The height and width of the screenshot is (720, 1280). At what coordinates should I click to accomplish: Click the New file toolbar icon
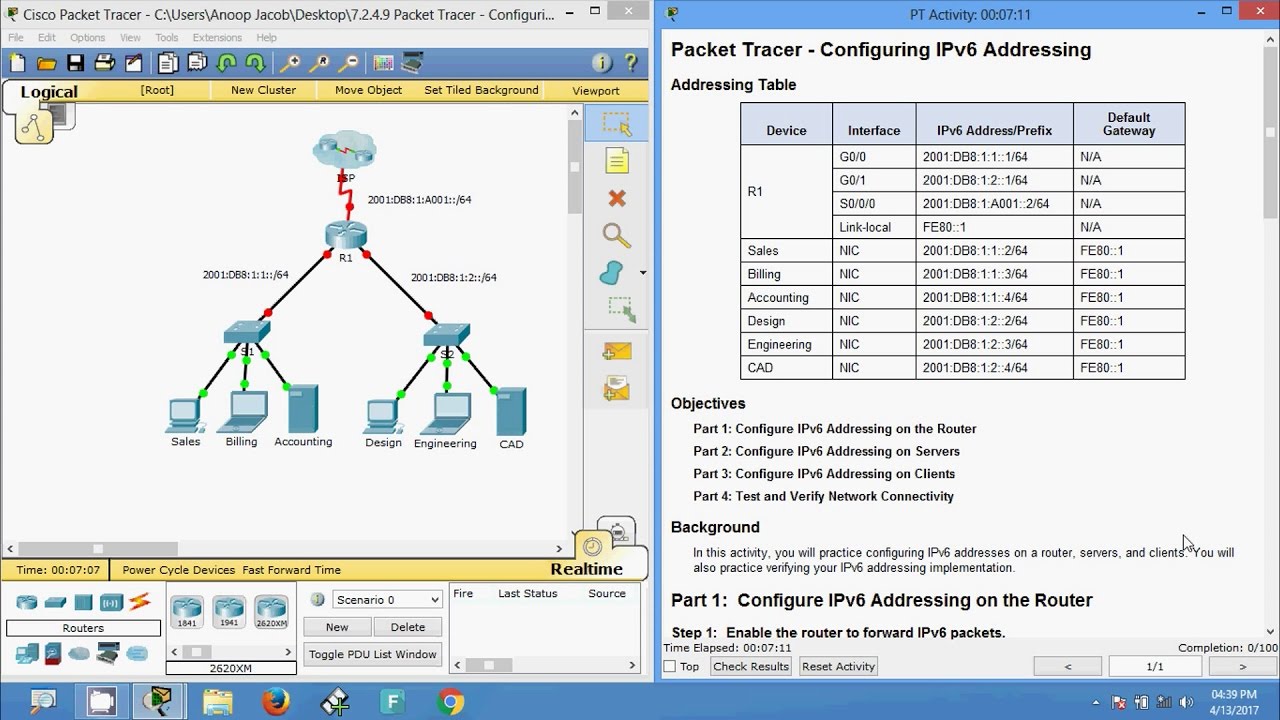(17, 63)
